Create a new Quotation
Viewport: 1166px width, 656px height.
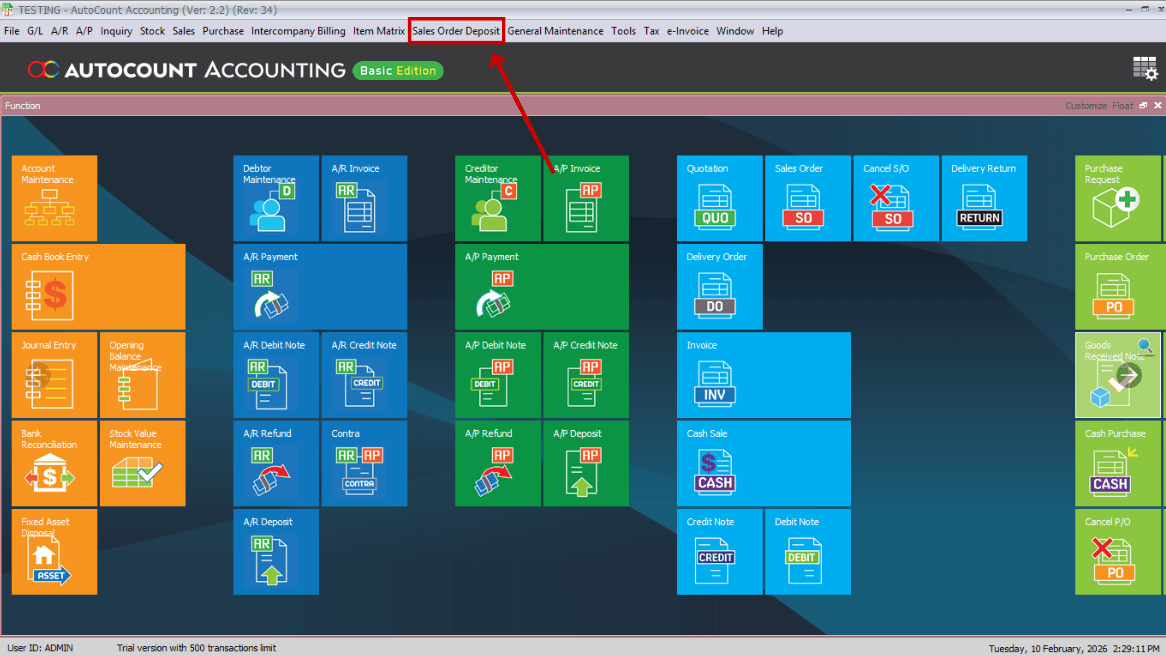[719, 198]
